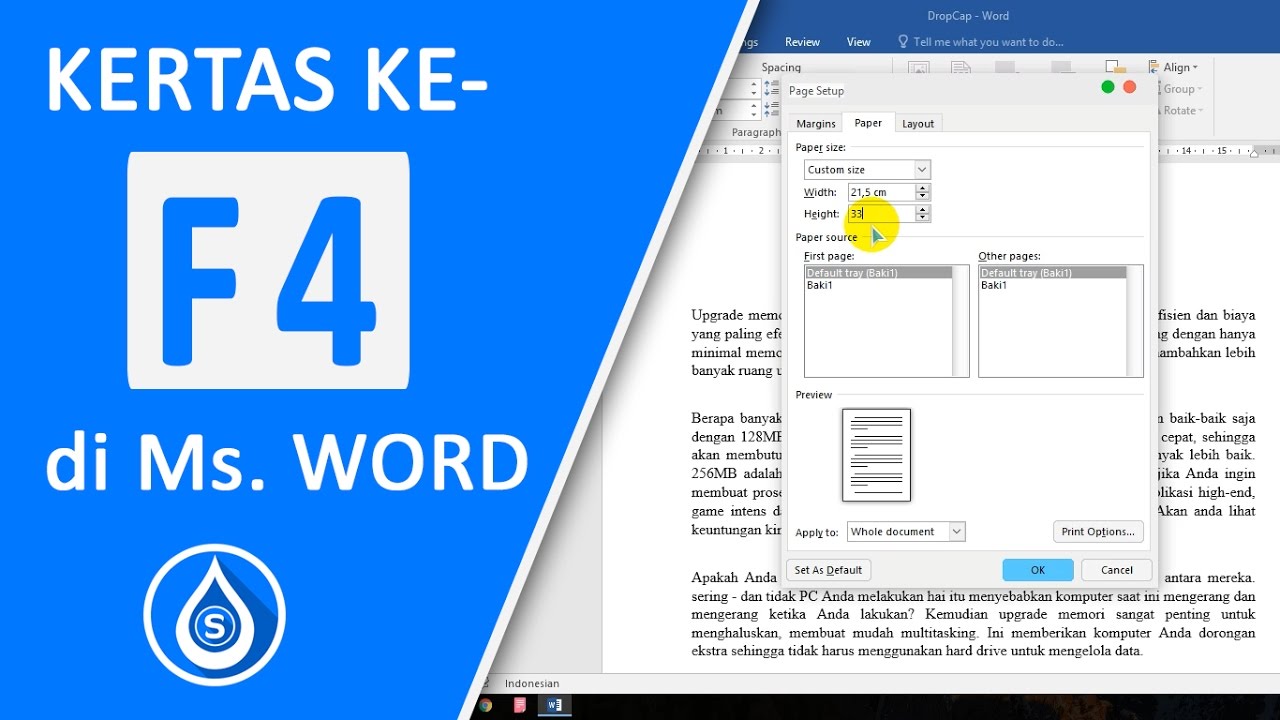Click the Indonesian language status bar entry
Image resolution: width=1280 pixels, height=720 pixels.
click(532, 684)
